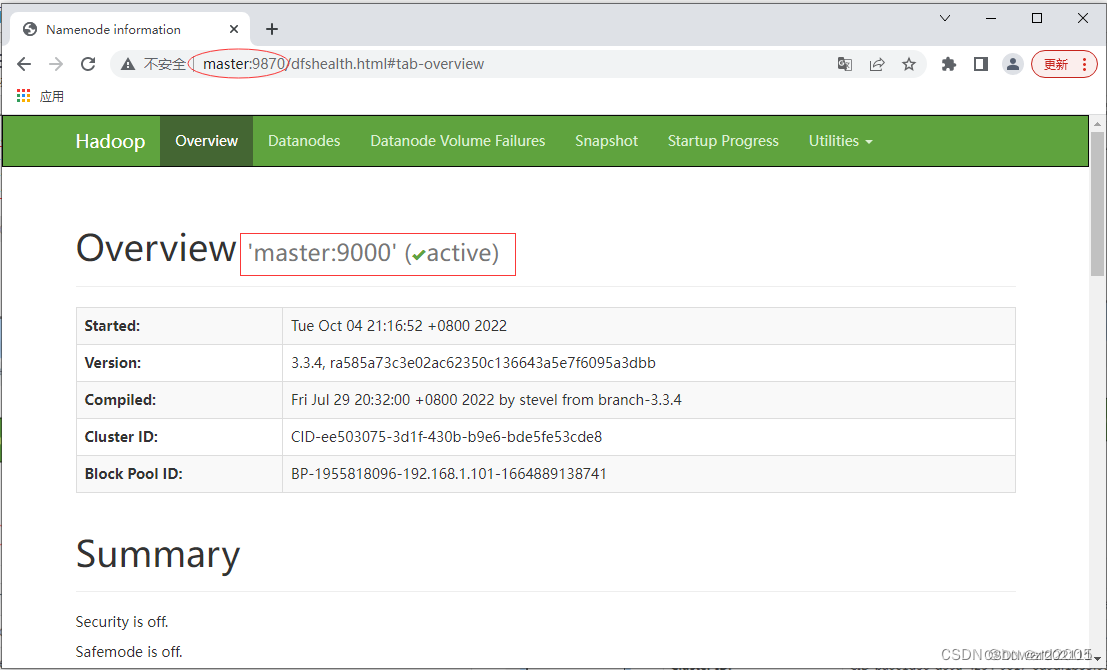Open Datanode Volume Failures tab
This screenshot has width=1107, height=670.
point(457,141)
